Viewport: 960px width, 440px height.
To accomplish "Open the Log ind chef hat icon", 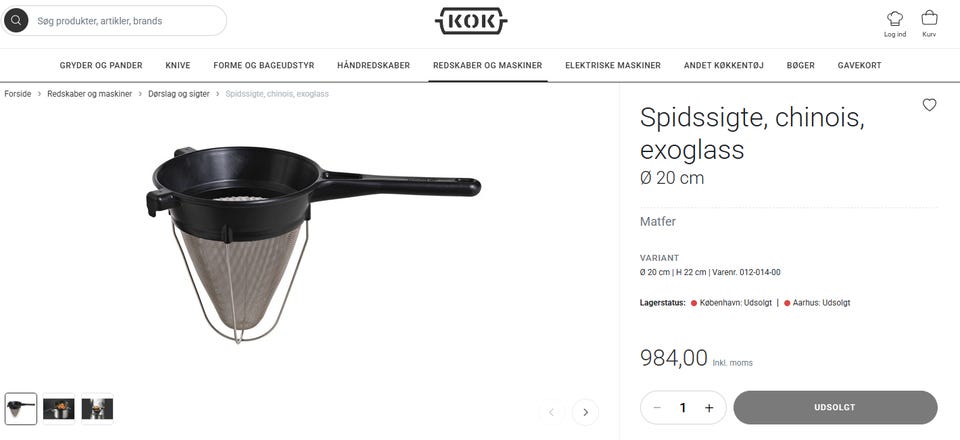I will pos(894,18).
